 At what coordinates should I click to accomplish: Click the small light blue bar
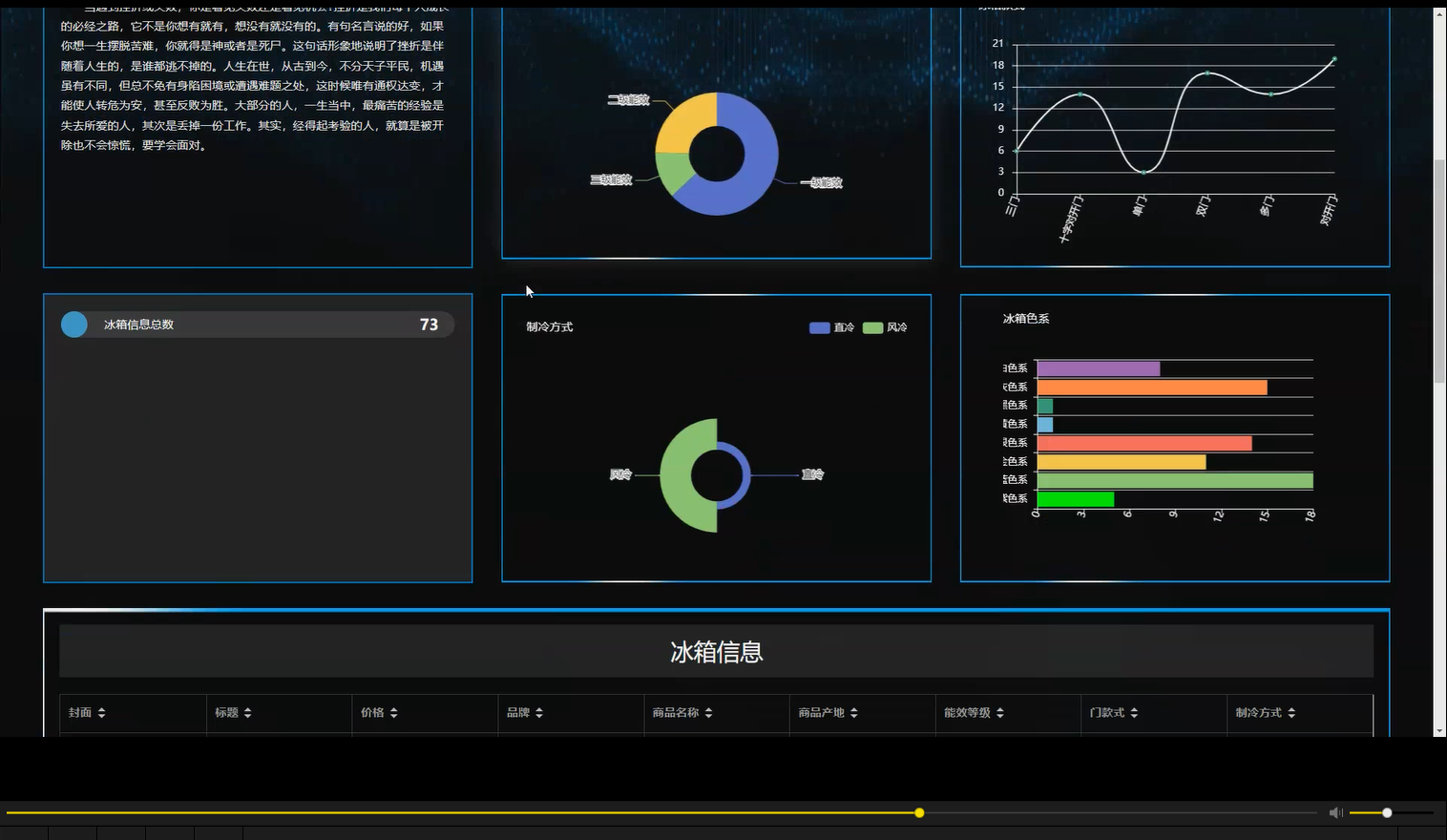pyautogui.click(x=1045, y=425)
